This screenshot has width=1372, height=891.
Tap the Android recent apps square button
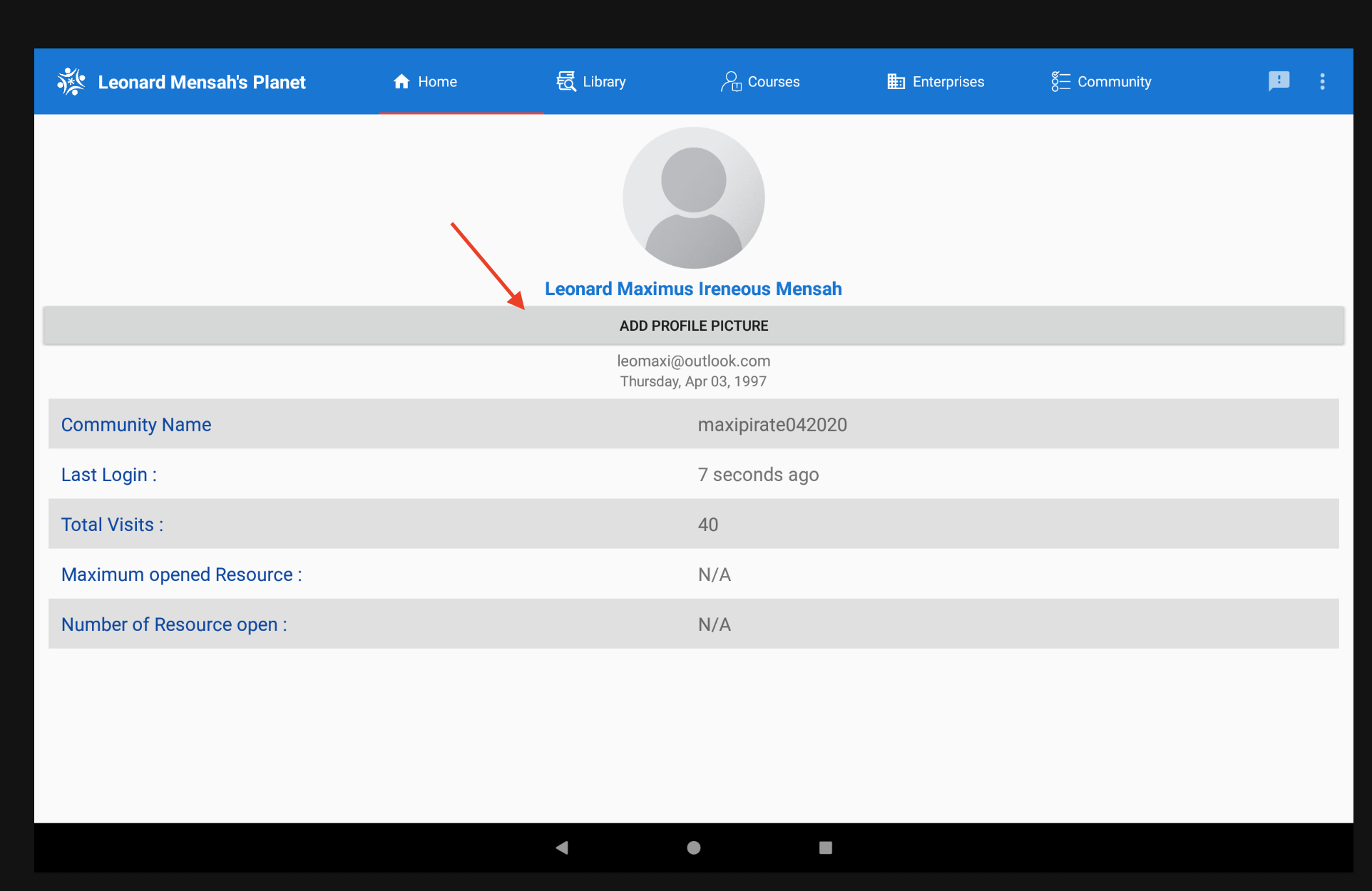(x=825, y=848)
